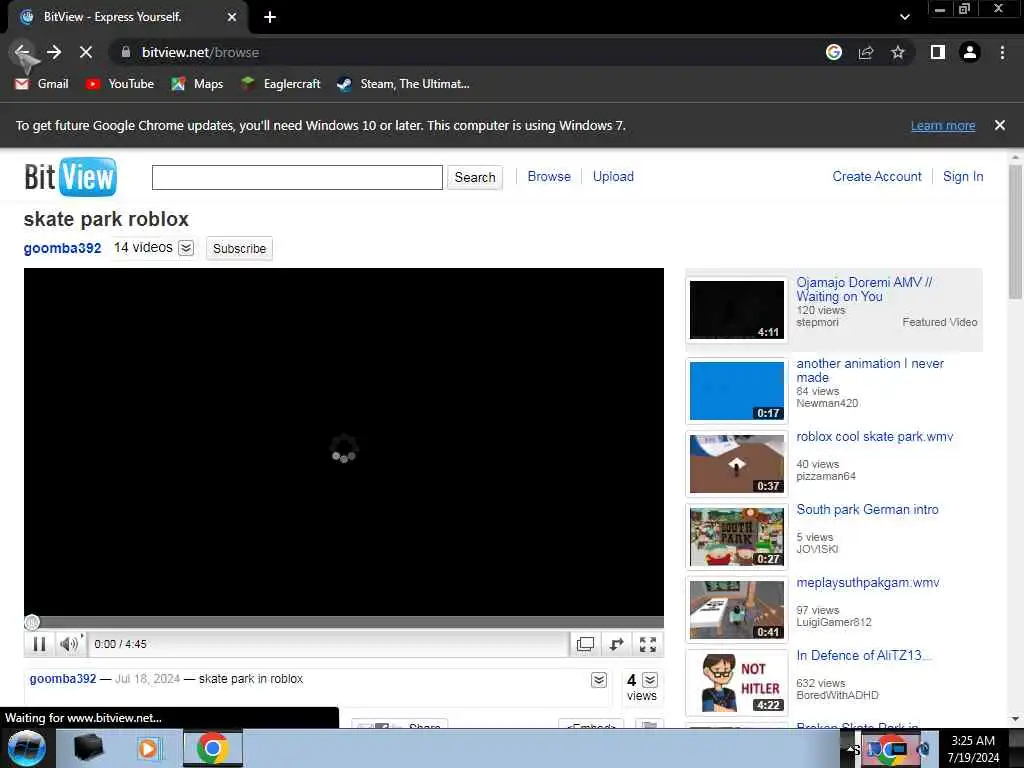The width and height of the screenshot is (1024, 768).
Task: Open the Chrome three-dot menu
Action: click(1002, 52)
